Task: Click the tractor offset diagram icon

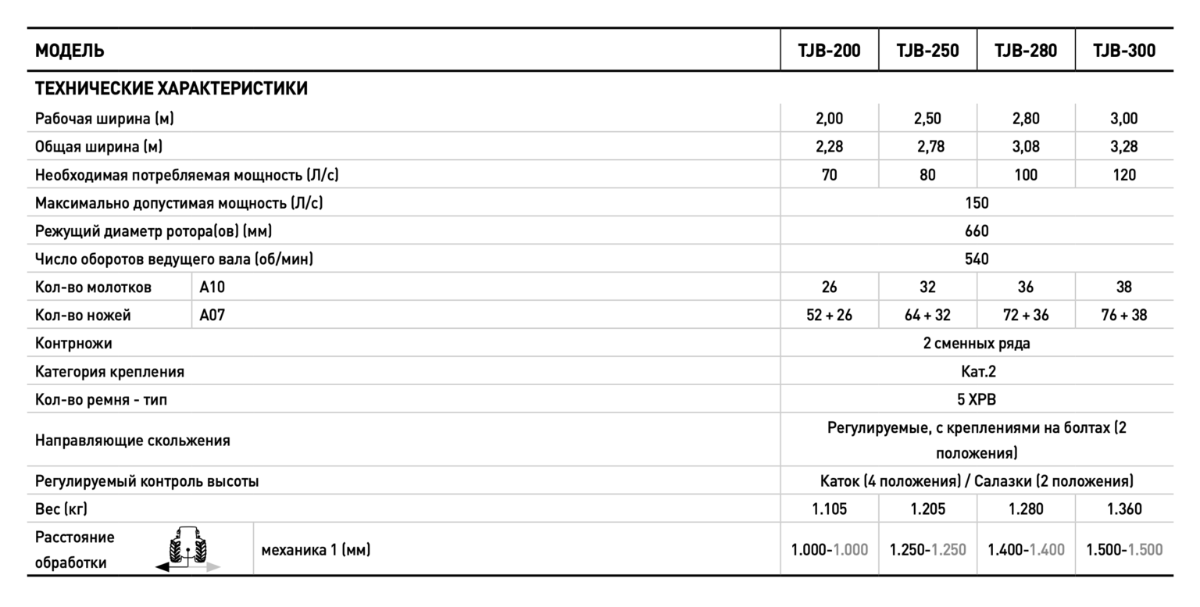Action: [187, 549]
